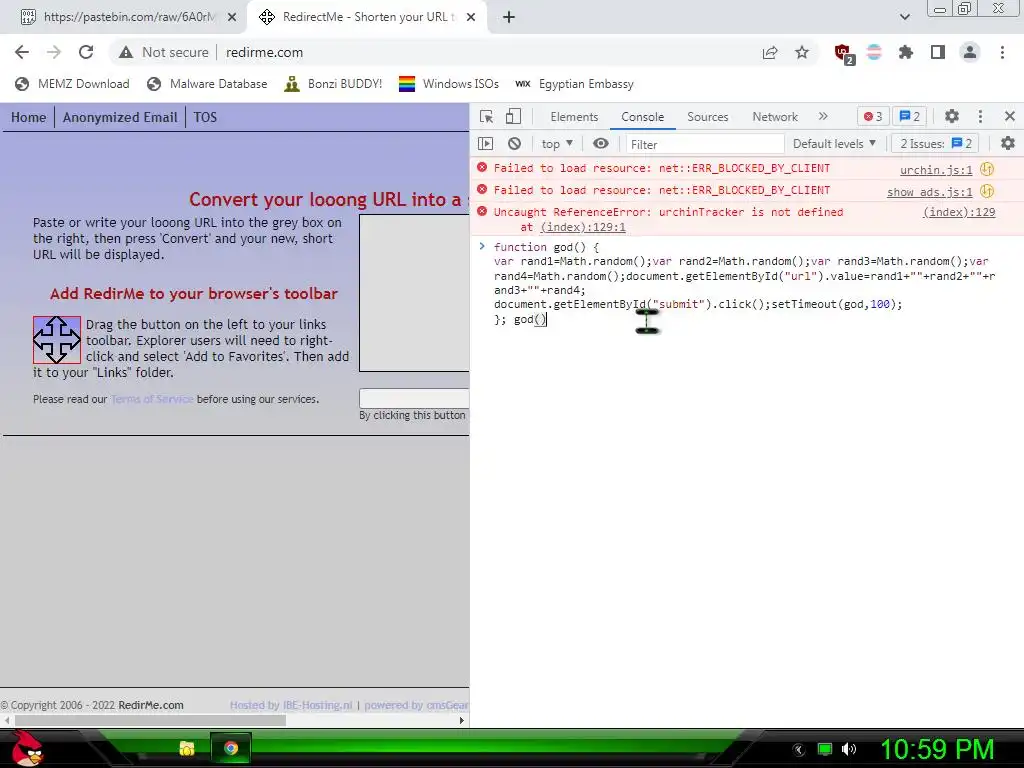
Task: Close the pastebin browser tab
Action: tap(232, 17)
